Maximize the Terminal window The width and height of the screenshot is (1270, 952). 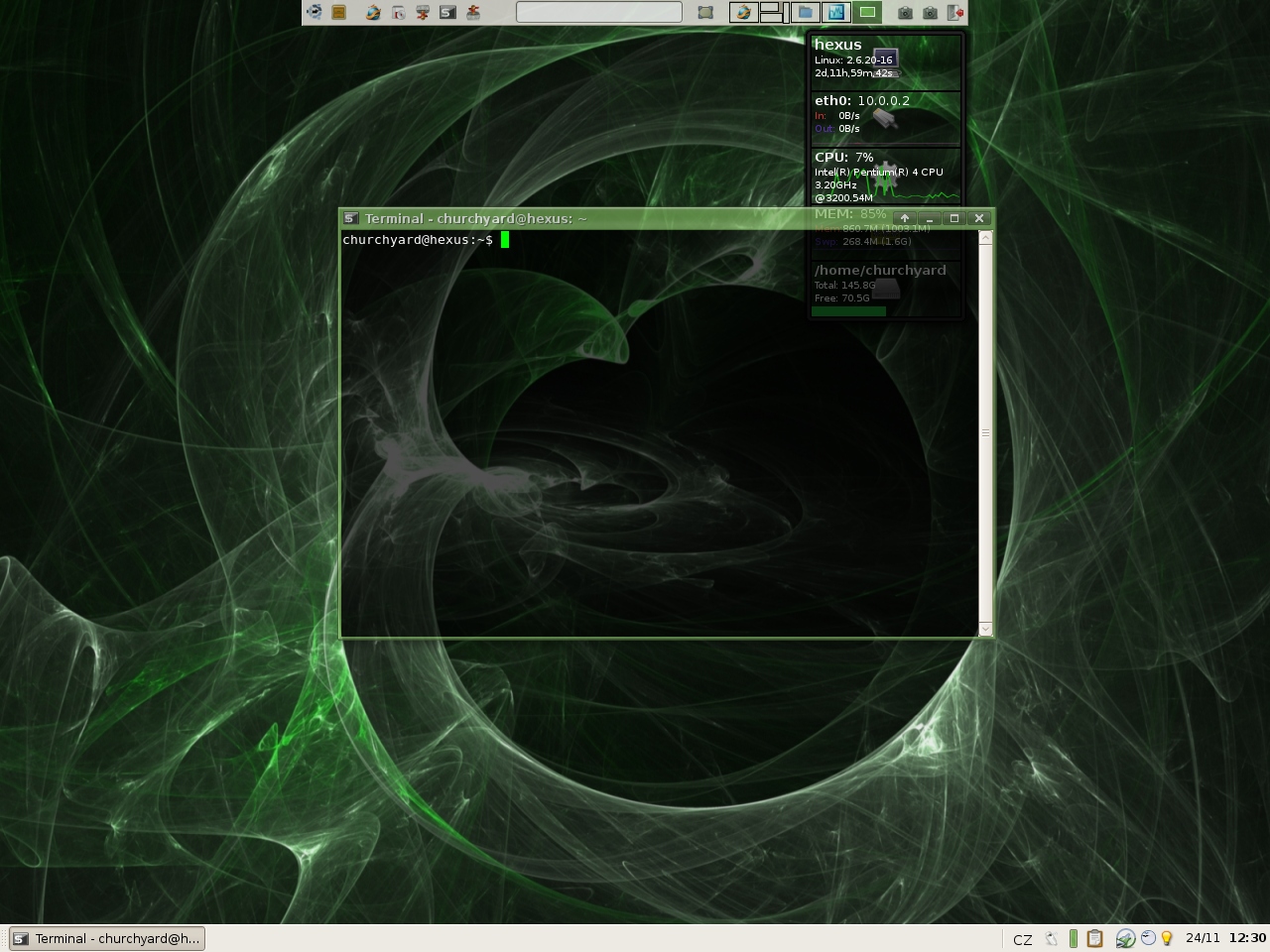pos(954,218)
